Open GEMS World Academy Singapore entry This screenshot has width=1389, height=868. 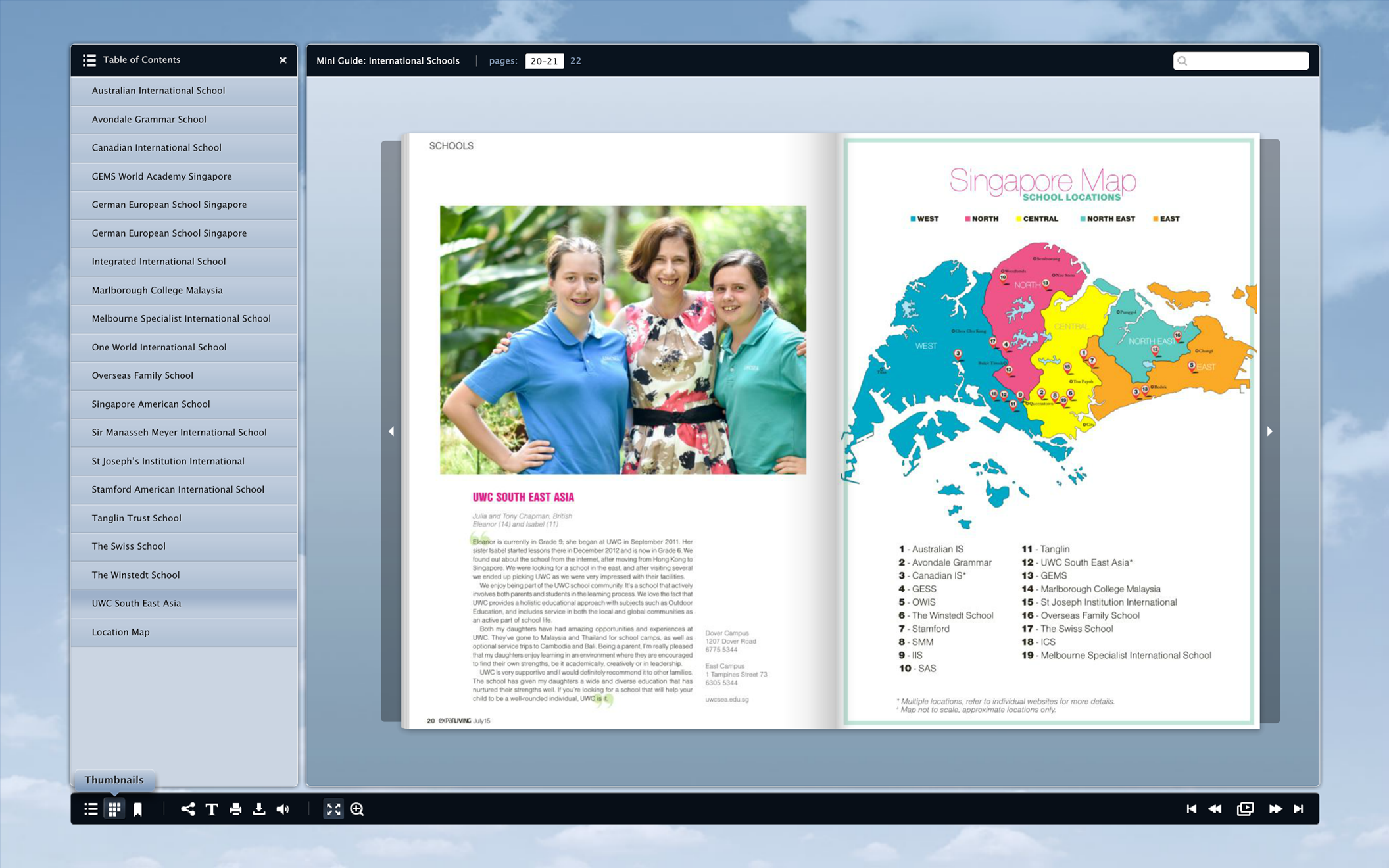pos(184,176)
